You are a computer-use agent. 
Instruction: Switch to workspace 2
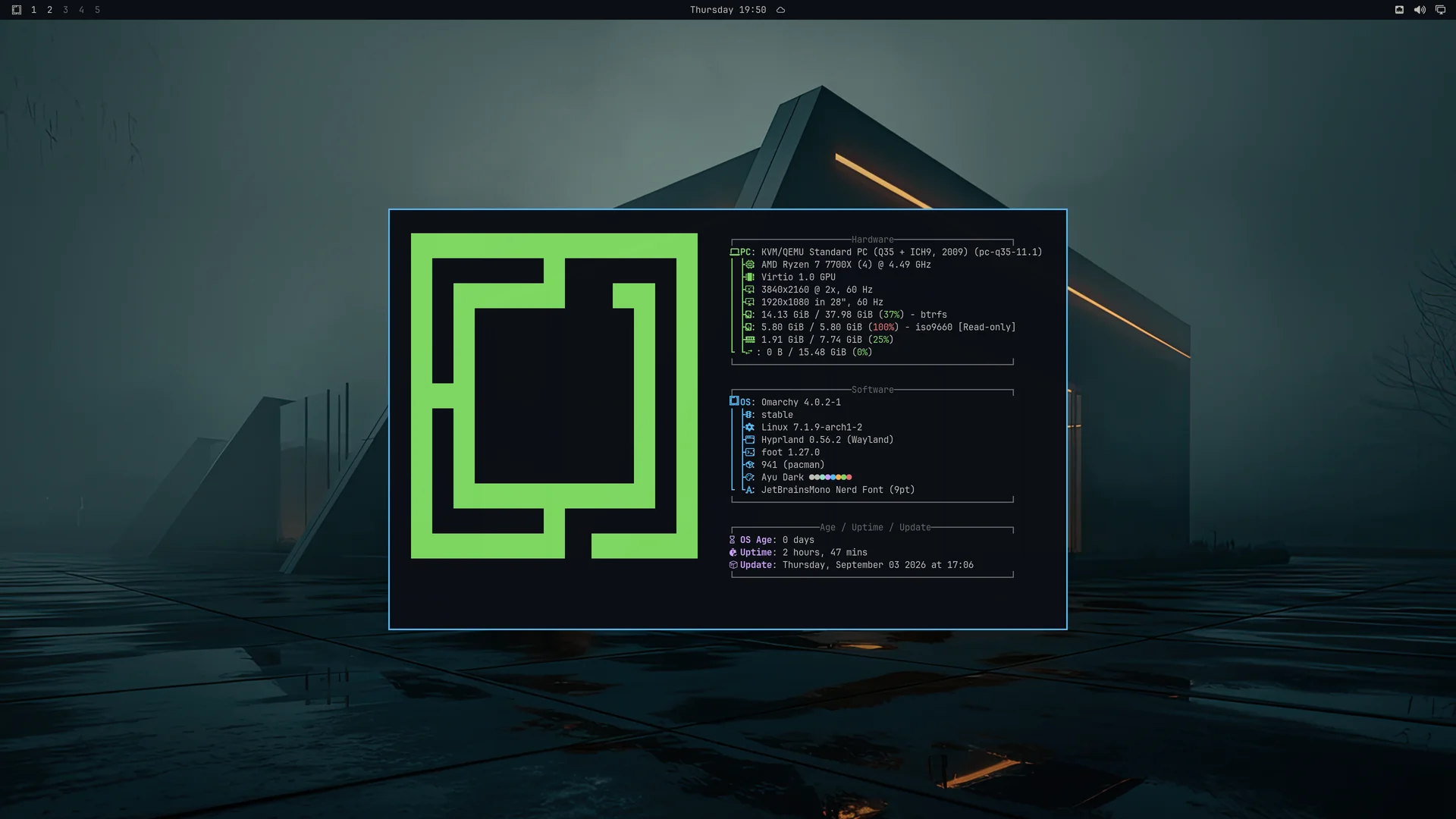pyautogui.click(x=49, y=10)
